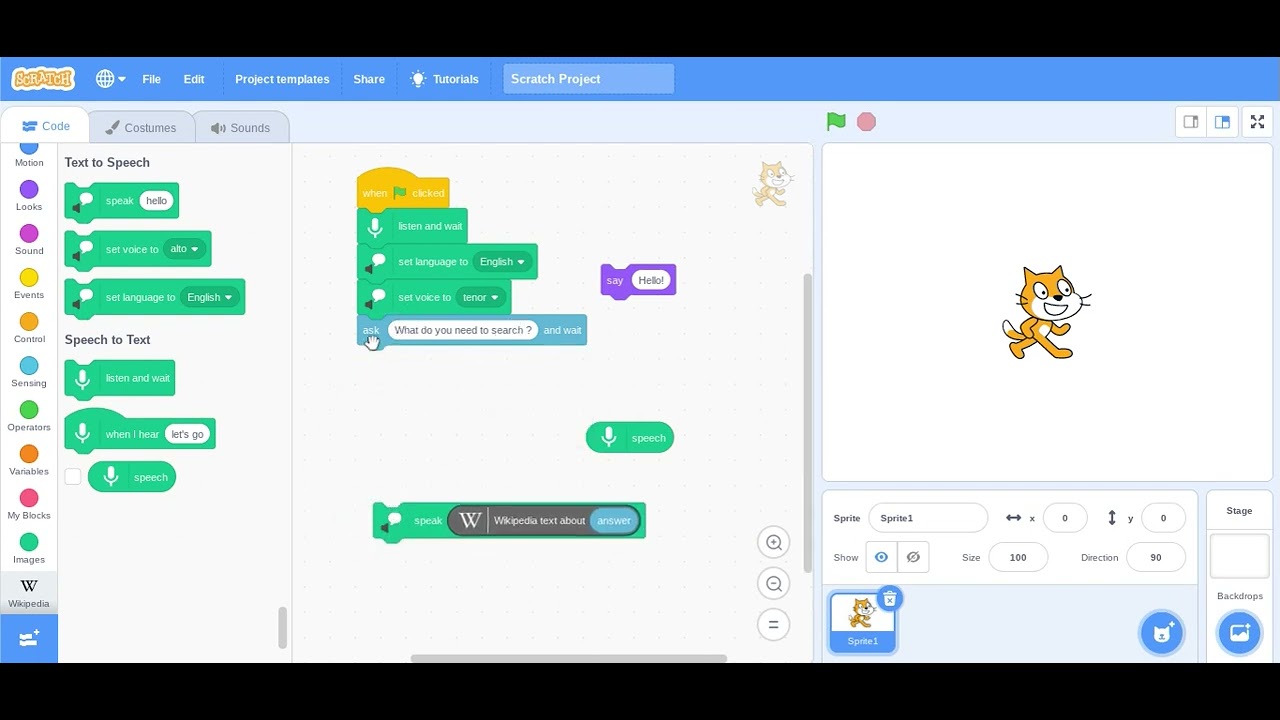Viewport: 1280px width, 720px height.
Task: Click the answer reporter in Wikipedia block
Action: click(x=614, y=520)
